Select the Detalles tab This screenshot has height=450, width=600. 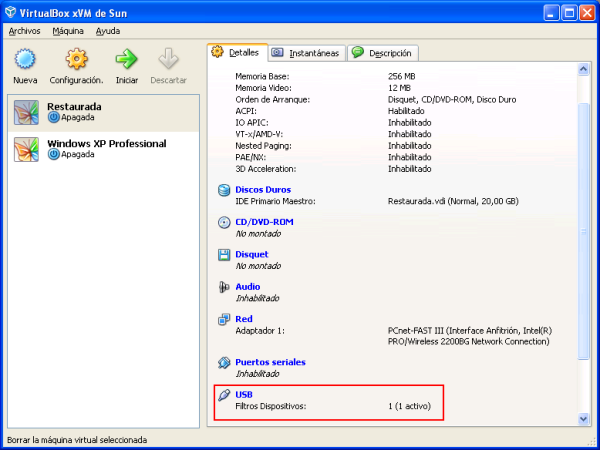(x=235, y=52)
